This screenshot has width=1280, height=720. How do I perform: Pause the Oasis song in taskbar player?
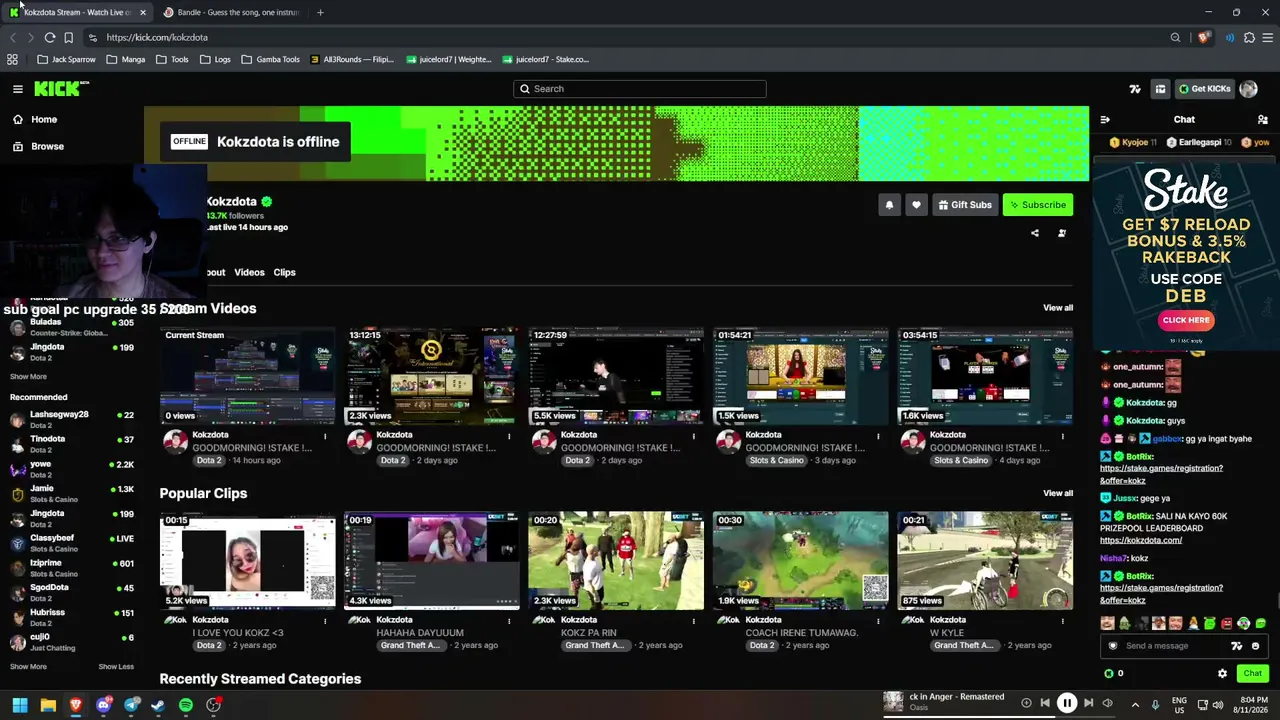[1067, 703]
